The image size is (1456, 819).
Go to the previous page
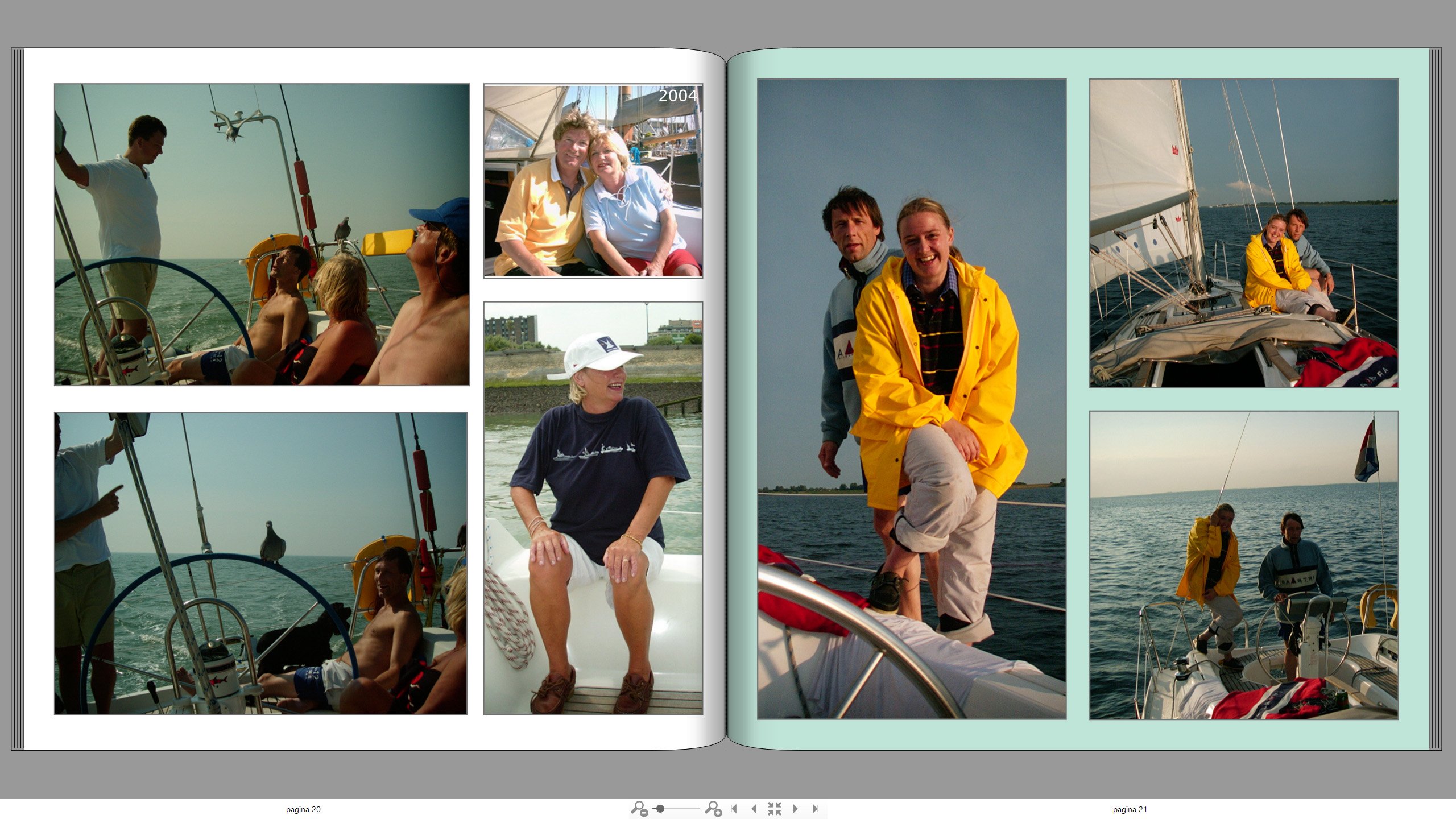click(x=754, y=808)
